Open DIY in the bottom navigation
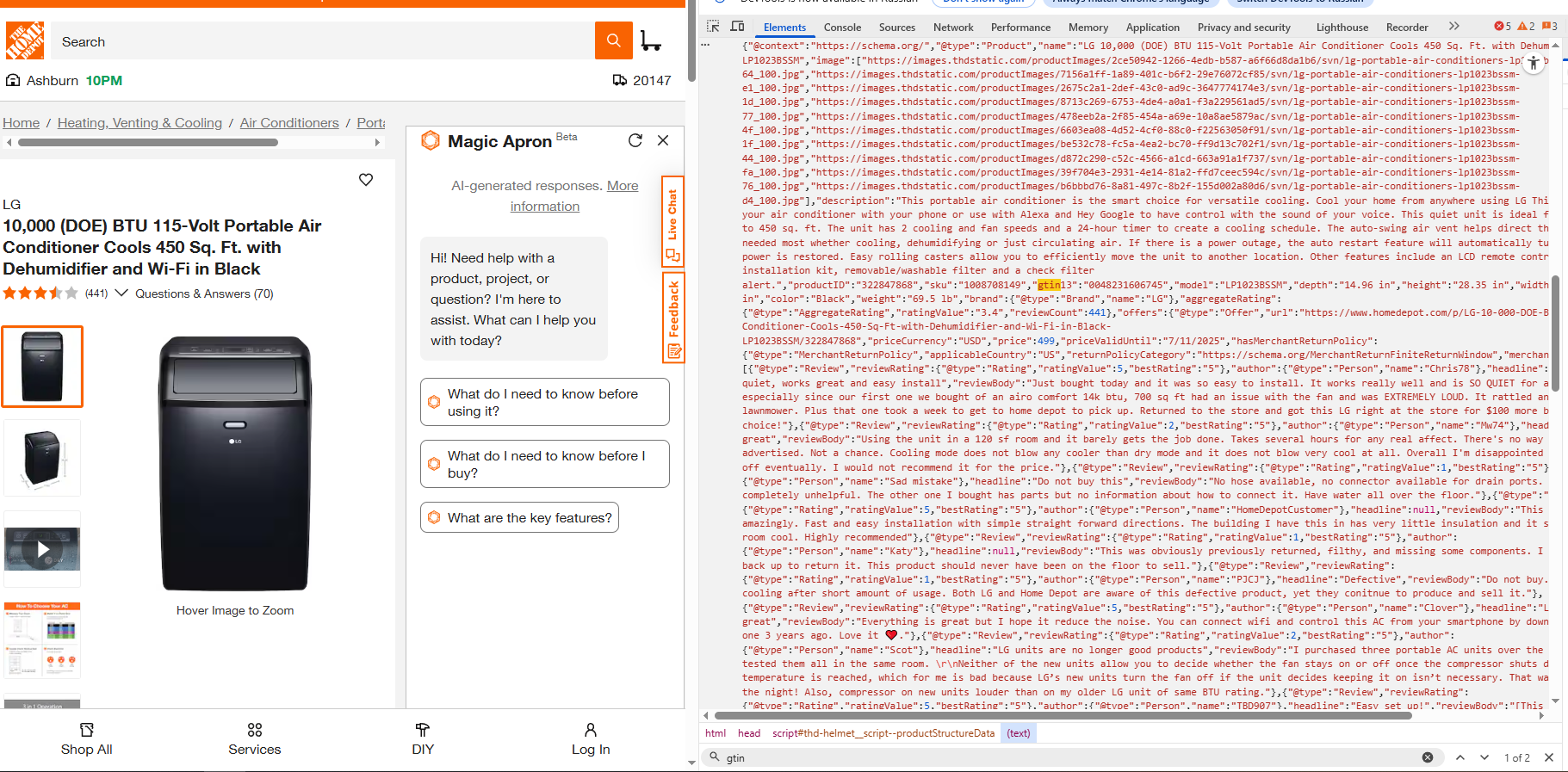The image size is (1568, 772). 423,739
